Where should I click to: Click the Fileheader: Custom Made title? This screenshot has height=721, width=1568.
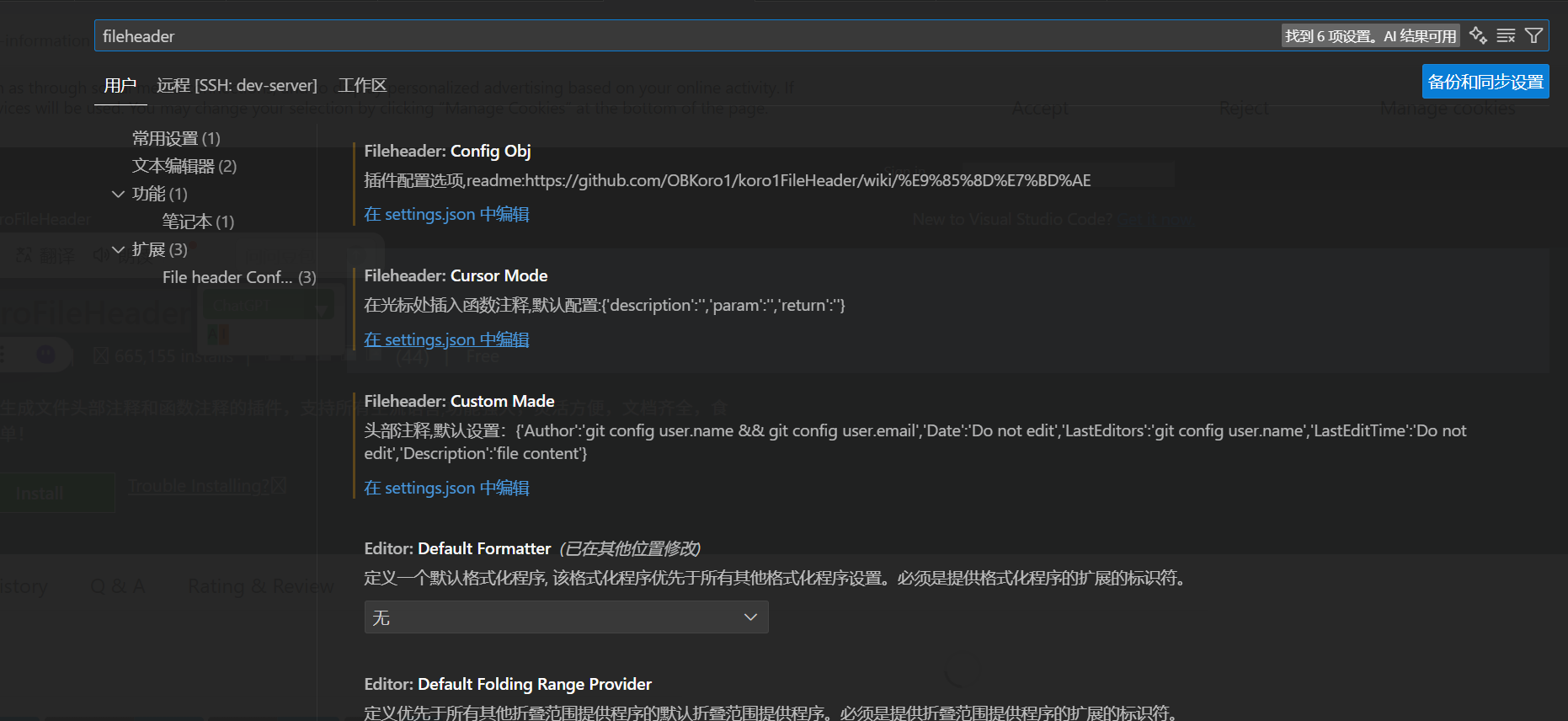pos(459,401)
